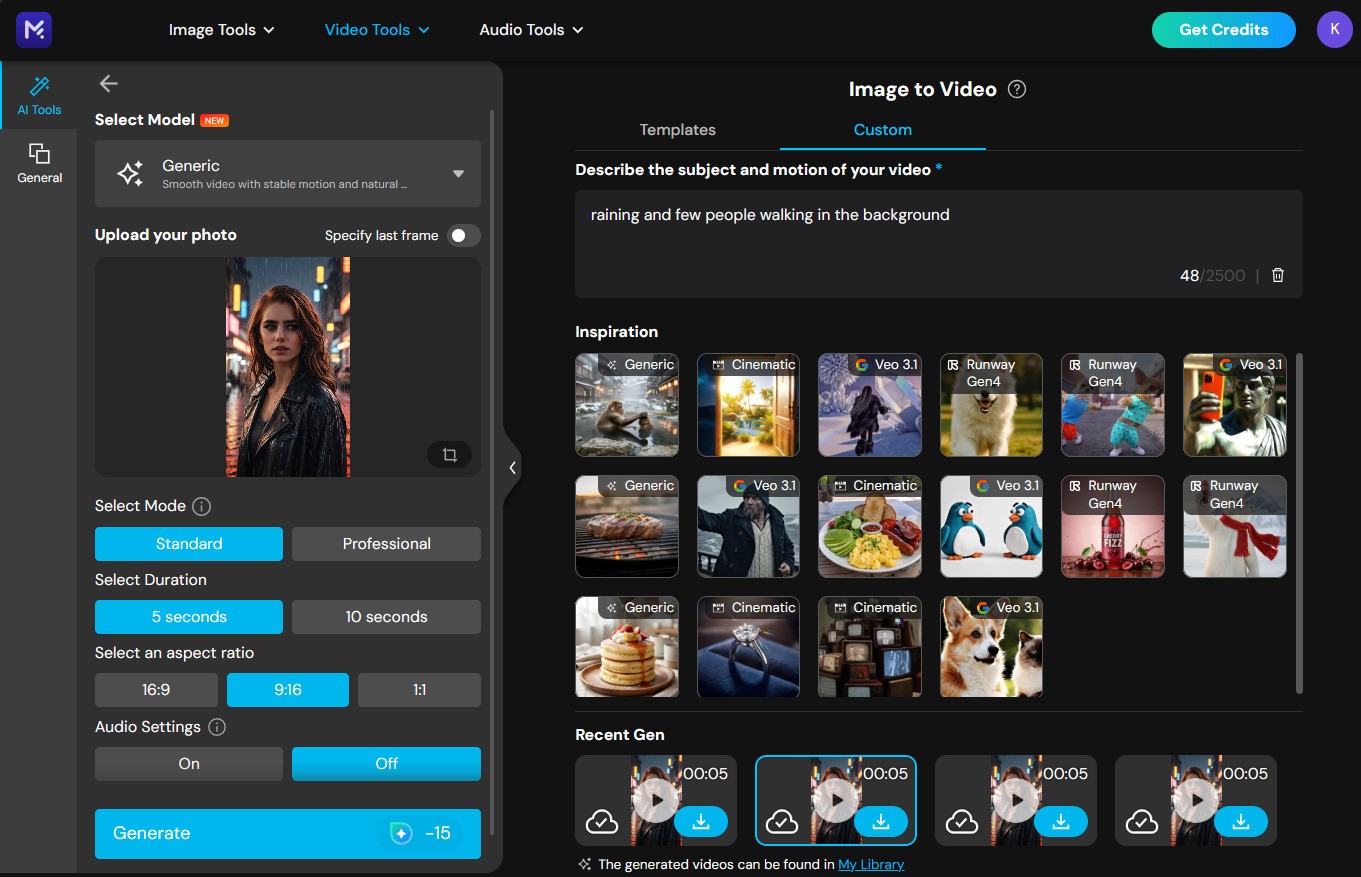Collapse the left settings panel with the chevron
The width and height of the screenshot is (1361, 877).
(512, 468)
